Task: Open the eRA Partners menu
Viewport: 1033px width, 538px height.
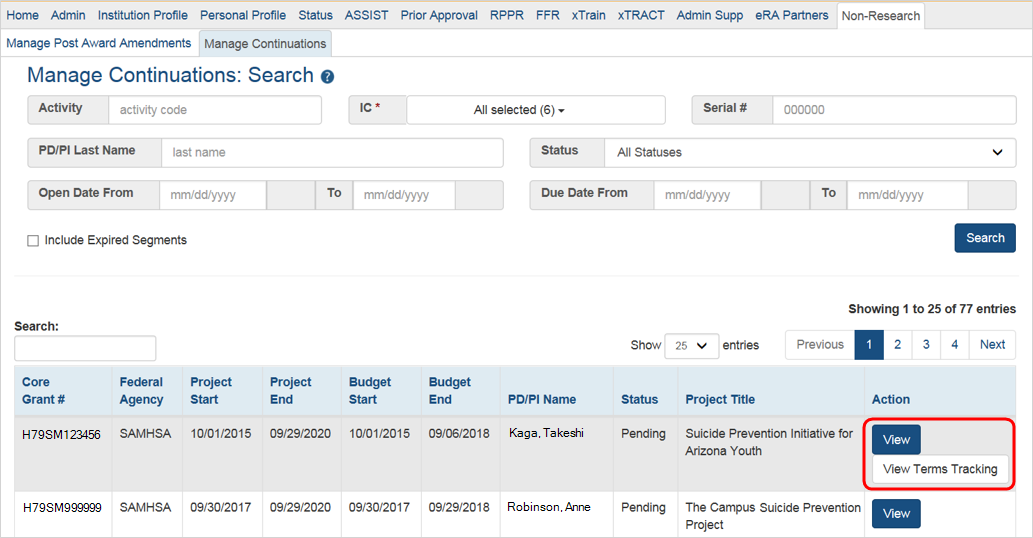Action: click(x=791, y=15)
